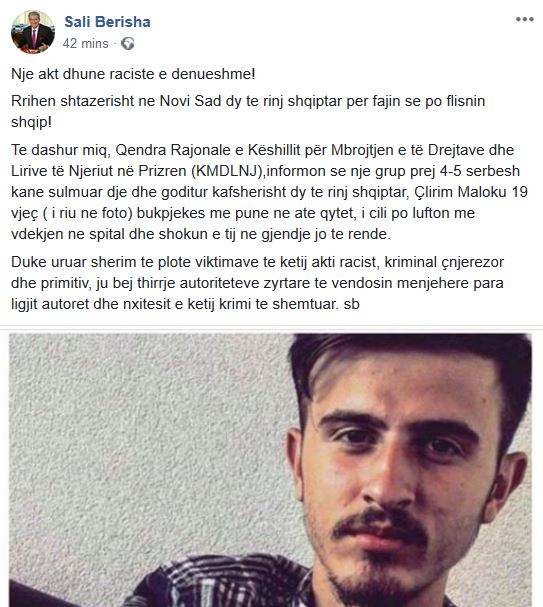Image resolution: width=543 pixels, height=607 pixels.
Task: Click the paragraph starting 'Rrihen shtazerisht ne Novi Sad'
Action: pos(248,111)
